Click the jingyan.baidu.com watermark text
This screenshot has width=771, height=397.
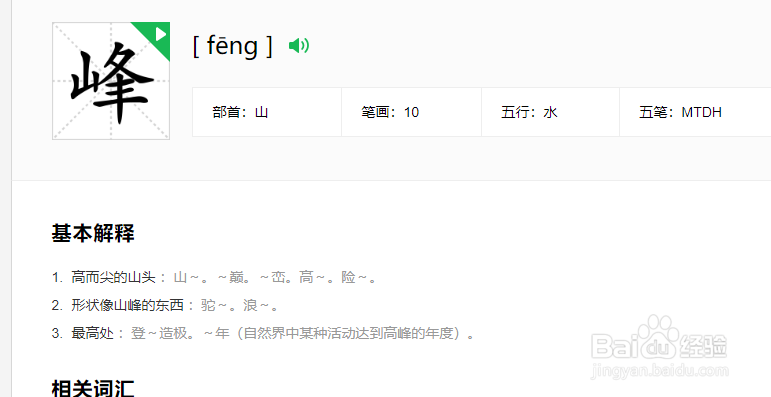[x=659, y=371]
